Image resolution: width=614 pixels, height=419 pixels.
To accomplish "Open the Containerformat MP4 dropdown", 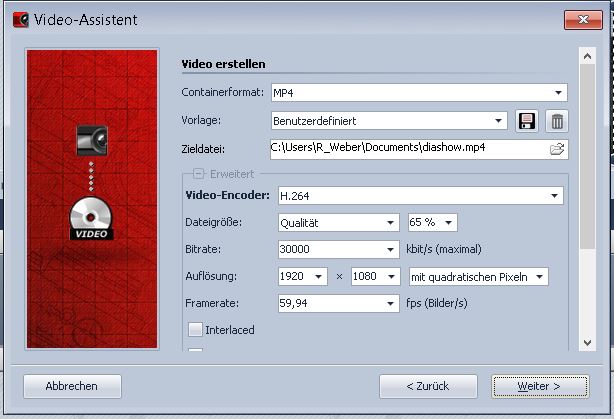I will pyautogui.click(x=417, y=93).
